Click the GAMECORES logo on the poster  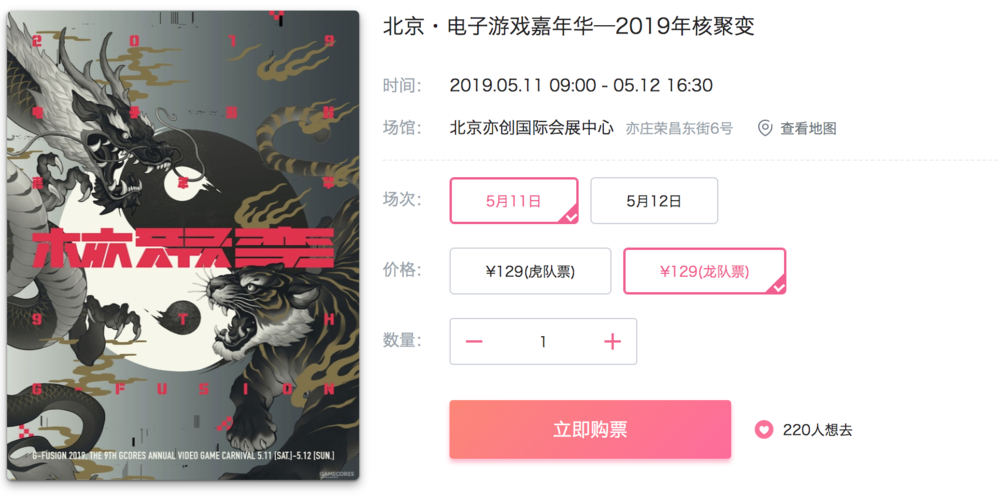tap(337, 474)
